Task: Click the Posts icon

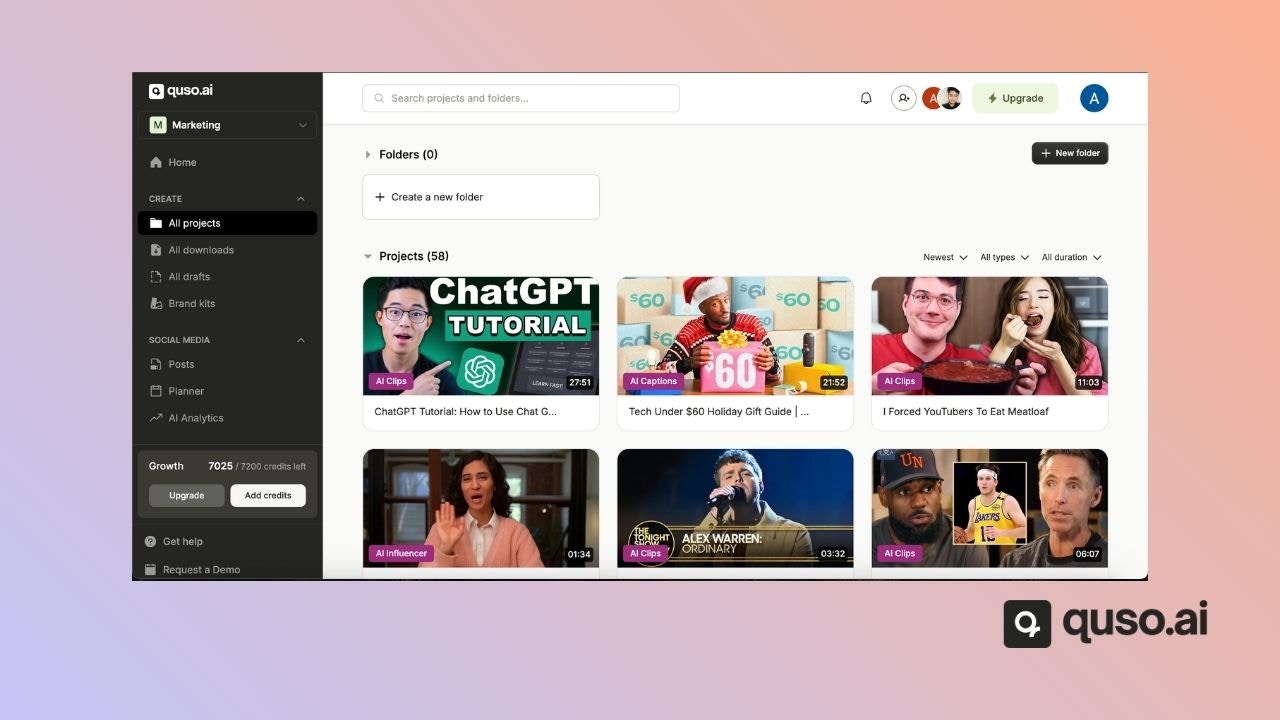Action: [x=155, y=364]
